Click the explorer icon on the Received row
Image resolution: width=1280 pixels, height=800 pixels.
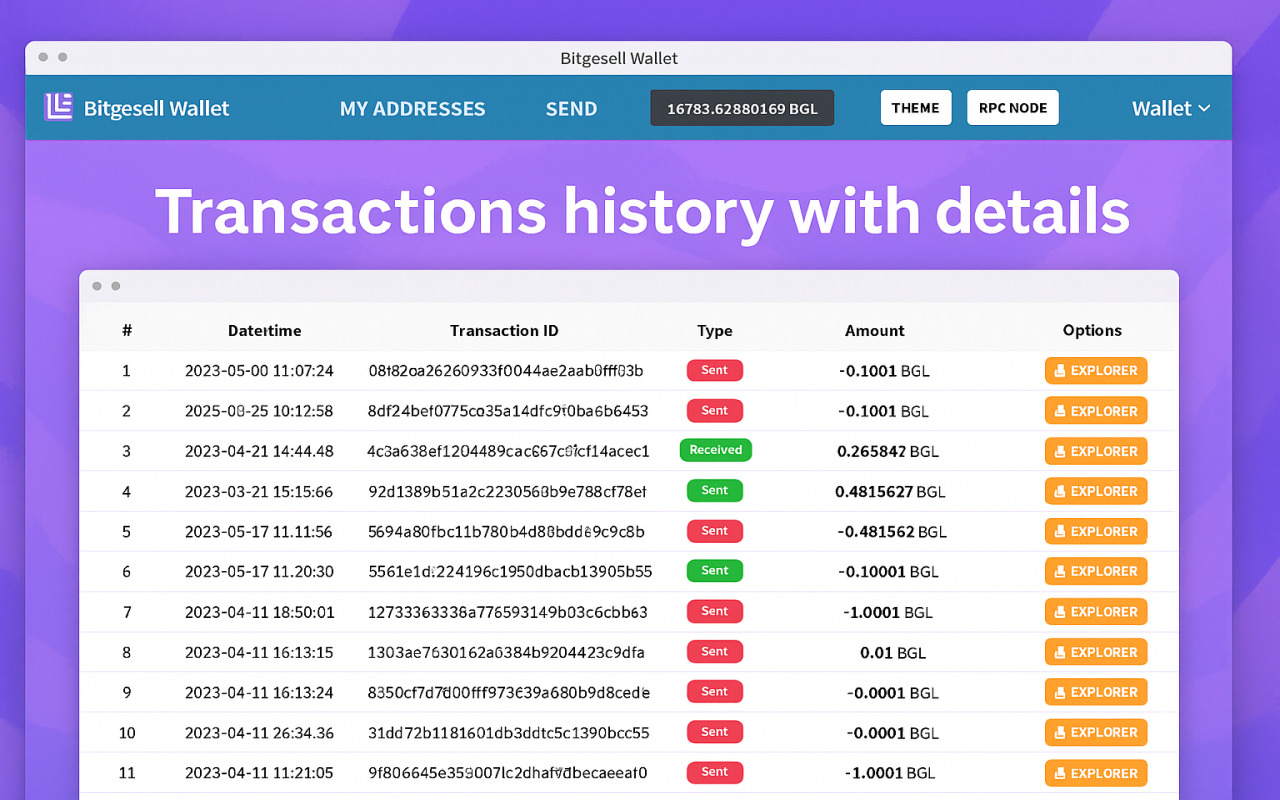pos(1060,450)
